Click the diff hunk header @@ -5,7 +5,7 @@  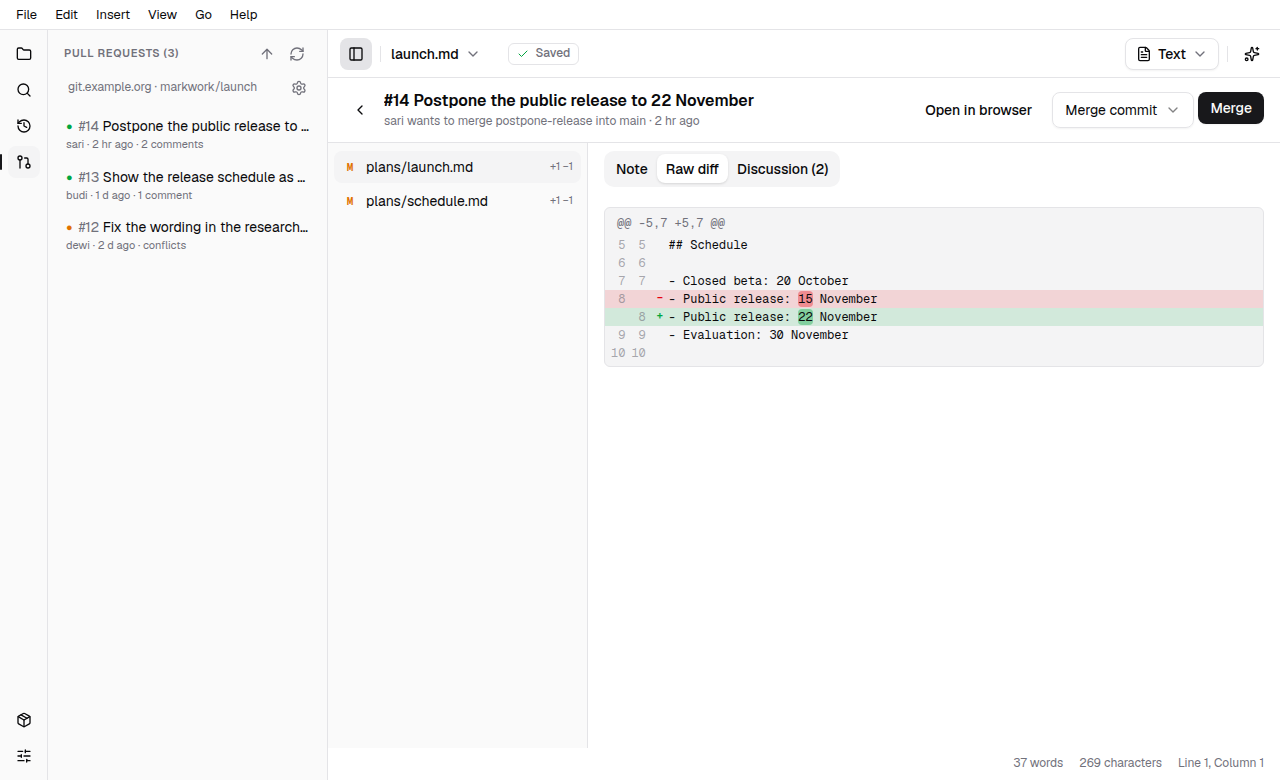click(671, 223)
